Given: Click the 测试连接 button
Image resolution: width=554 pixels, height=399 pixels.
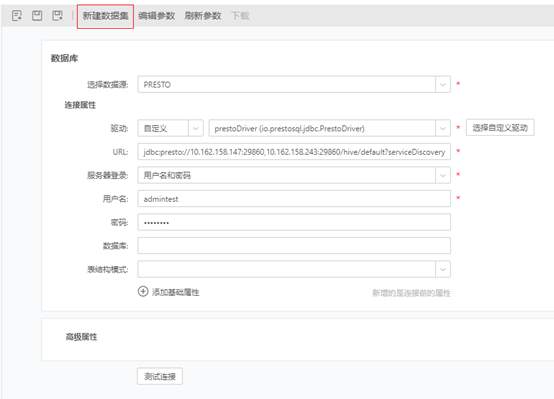Looking at the screenshot, I should click(x=160, y=376).
